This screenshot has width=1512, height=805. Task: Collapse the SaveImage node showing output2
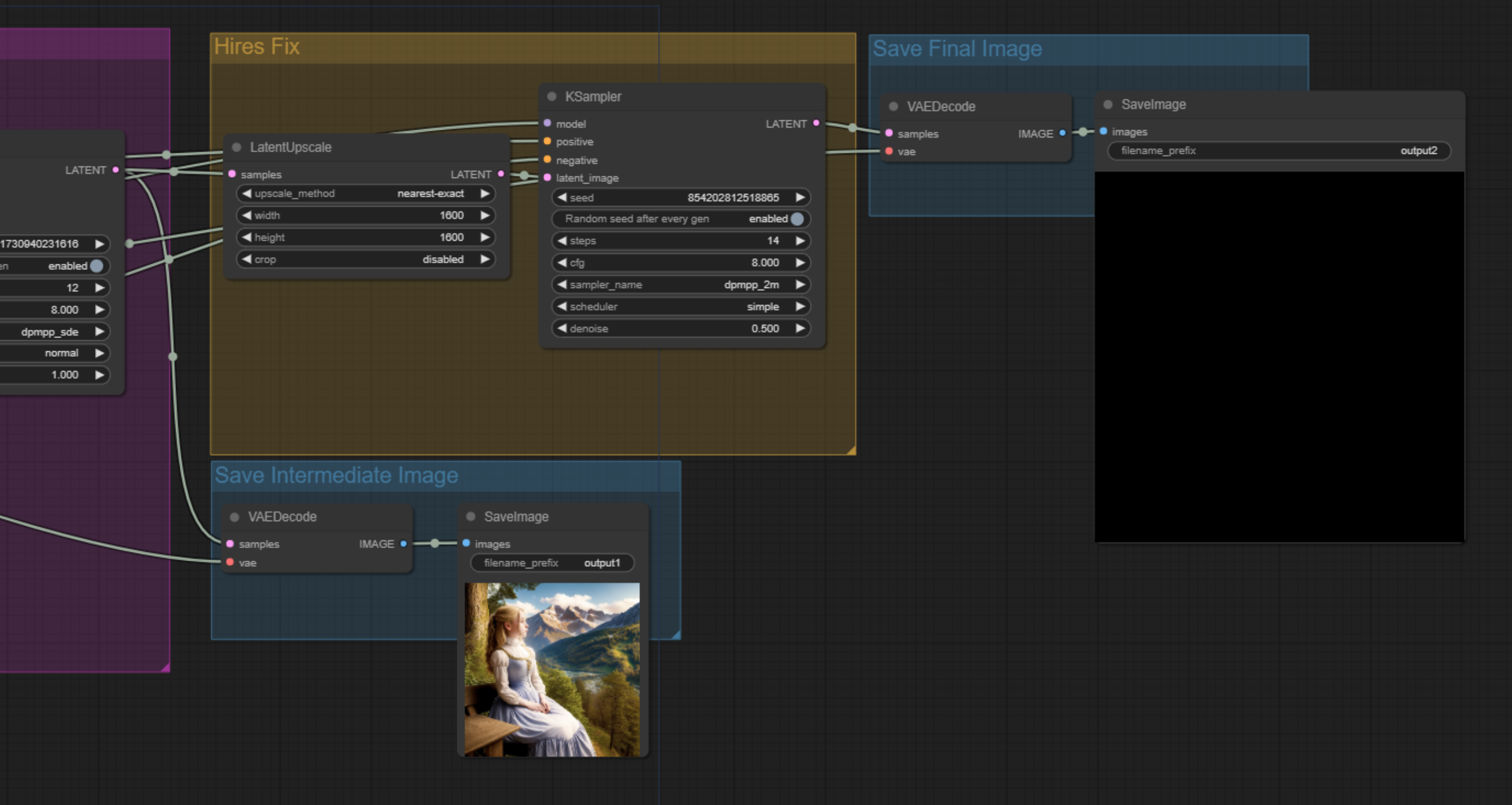point(1107,104)
